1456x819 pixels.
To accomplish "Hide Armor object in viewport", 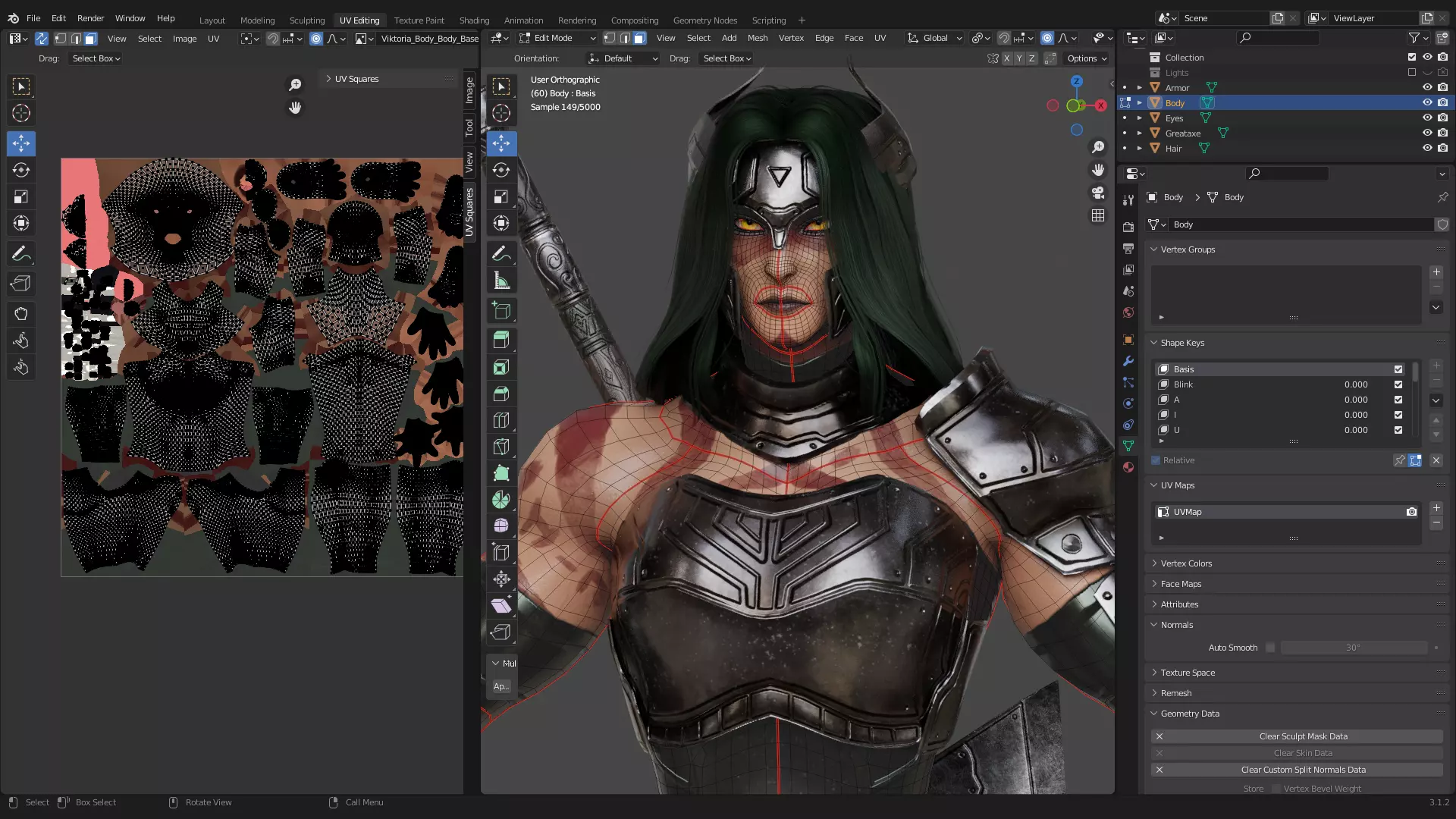I will click(1427, 88).
